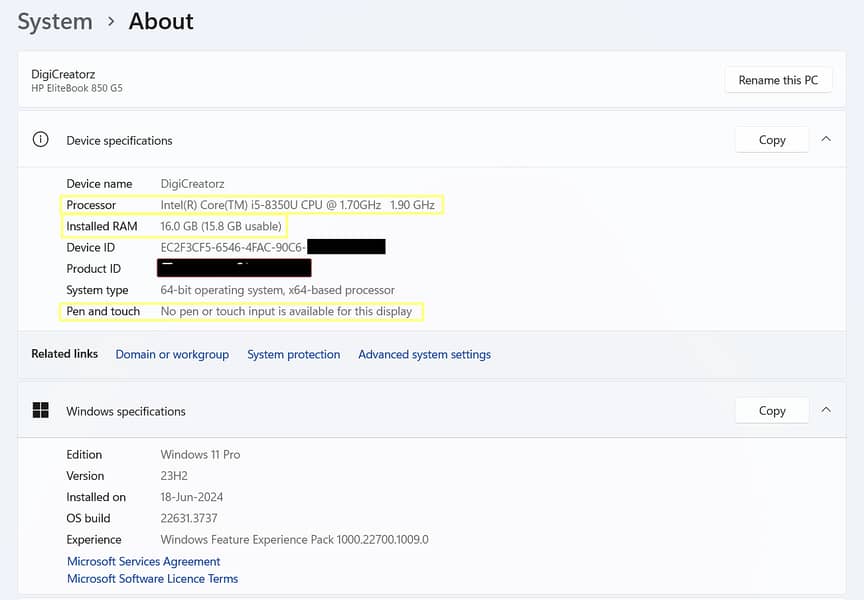Click the Device specifications header title

[119, 141]
